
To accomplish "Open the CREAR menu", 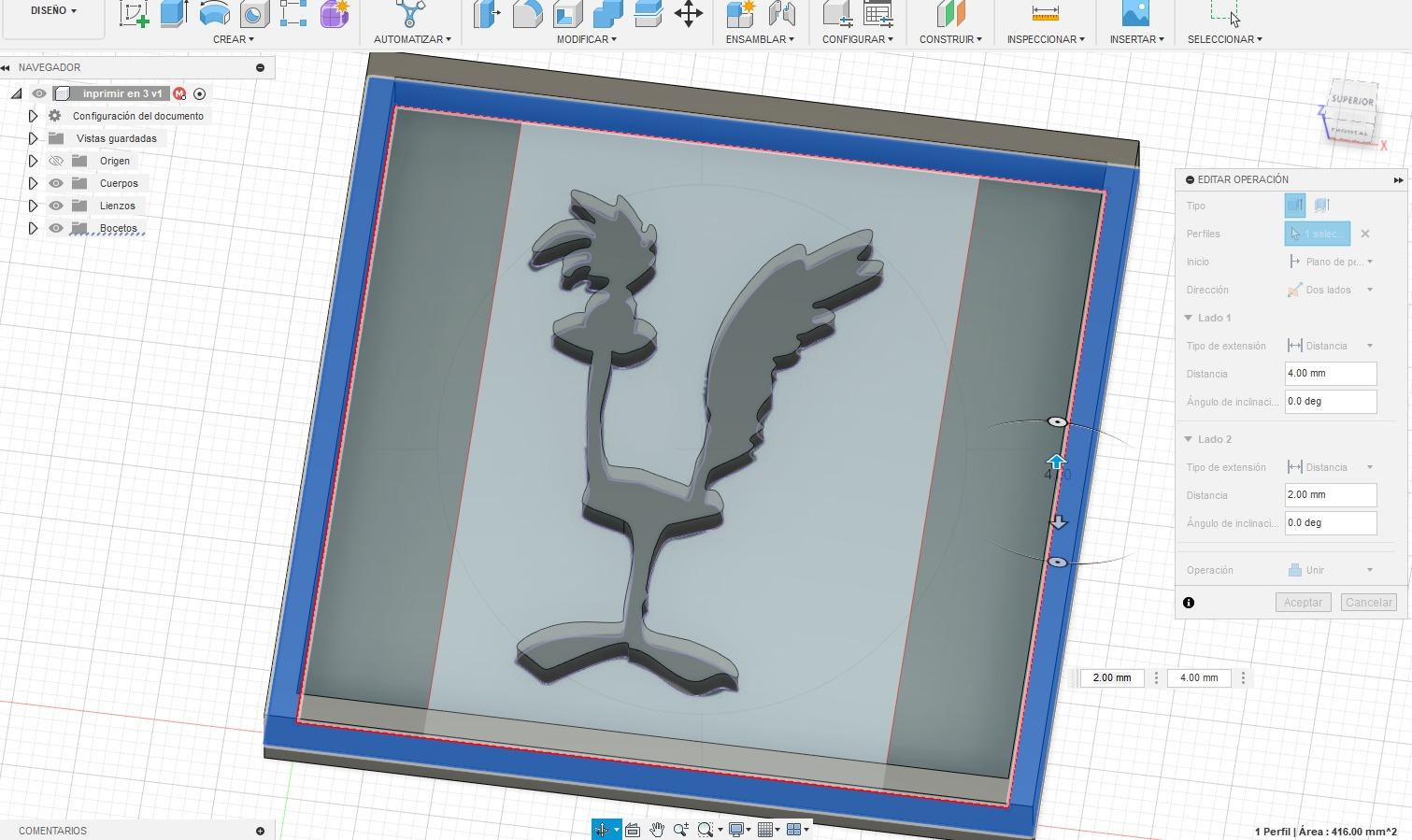I will point(234,39).
